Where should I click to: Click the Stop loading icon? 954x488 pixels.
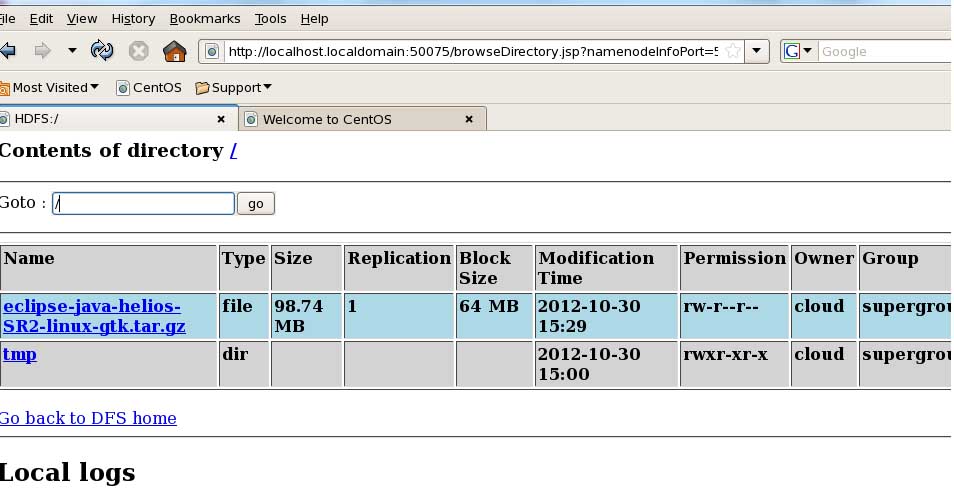click(139, 51)
